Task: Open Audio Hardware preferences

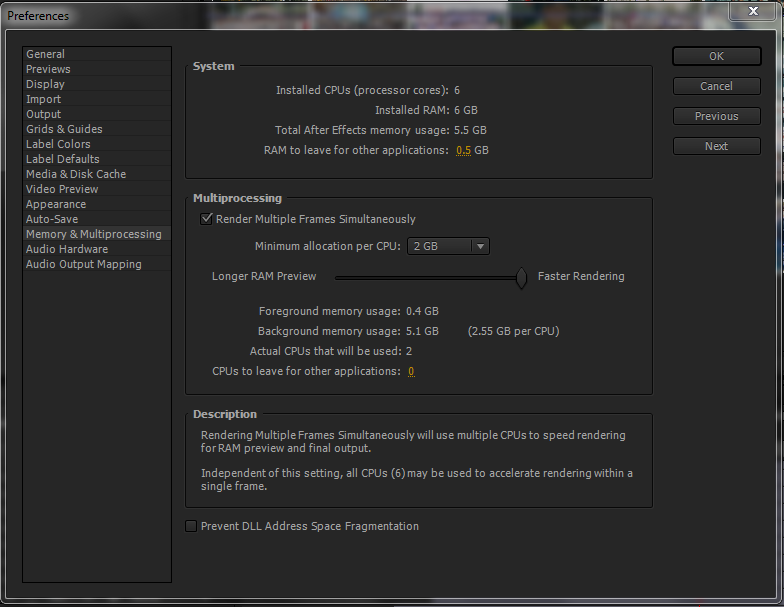Action: coord(97,249)
